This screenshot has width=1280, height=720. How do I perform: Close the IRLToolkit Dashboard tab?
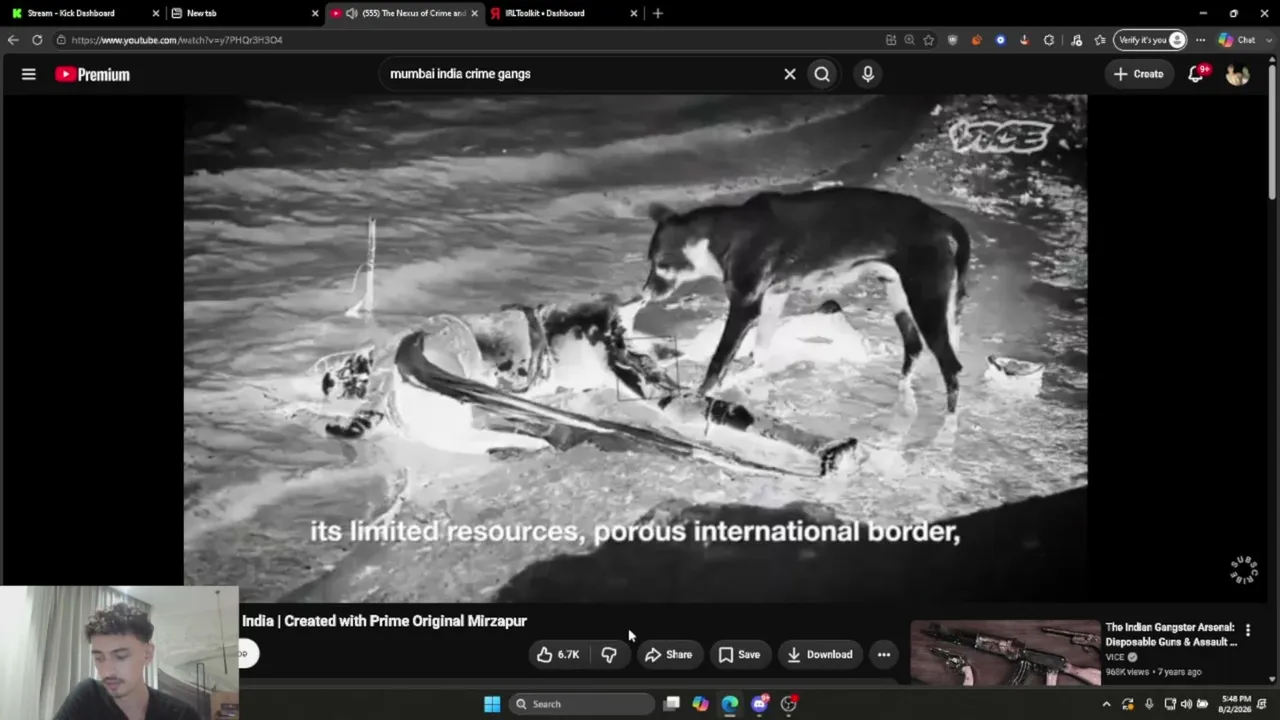[634, 13]
